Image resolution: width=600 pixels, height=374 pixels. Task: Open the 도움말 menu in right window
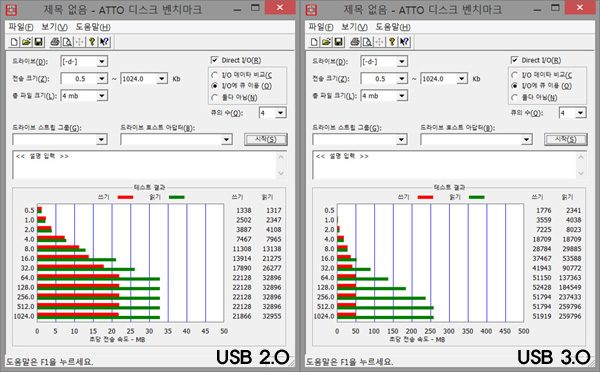pos(393,27)
